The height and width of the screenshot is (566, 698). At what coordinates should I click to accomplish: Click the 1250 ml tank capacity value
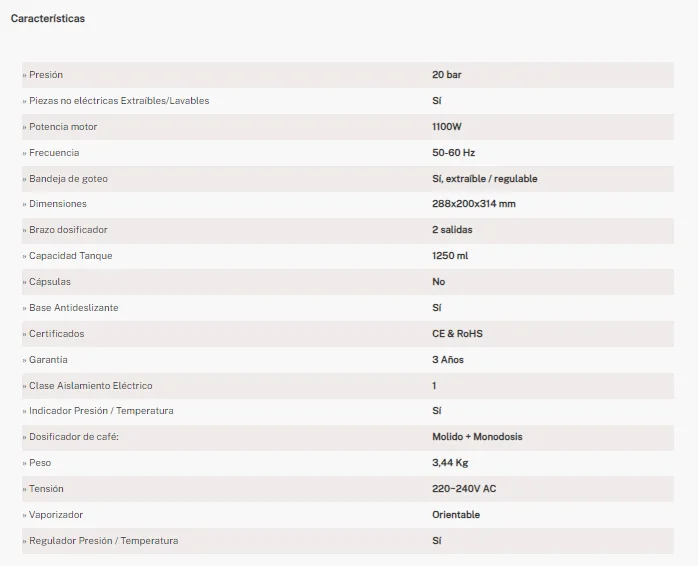tap(450, 256)
